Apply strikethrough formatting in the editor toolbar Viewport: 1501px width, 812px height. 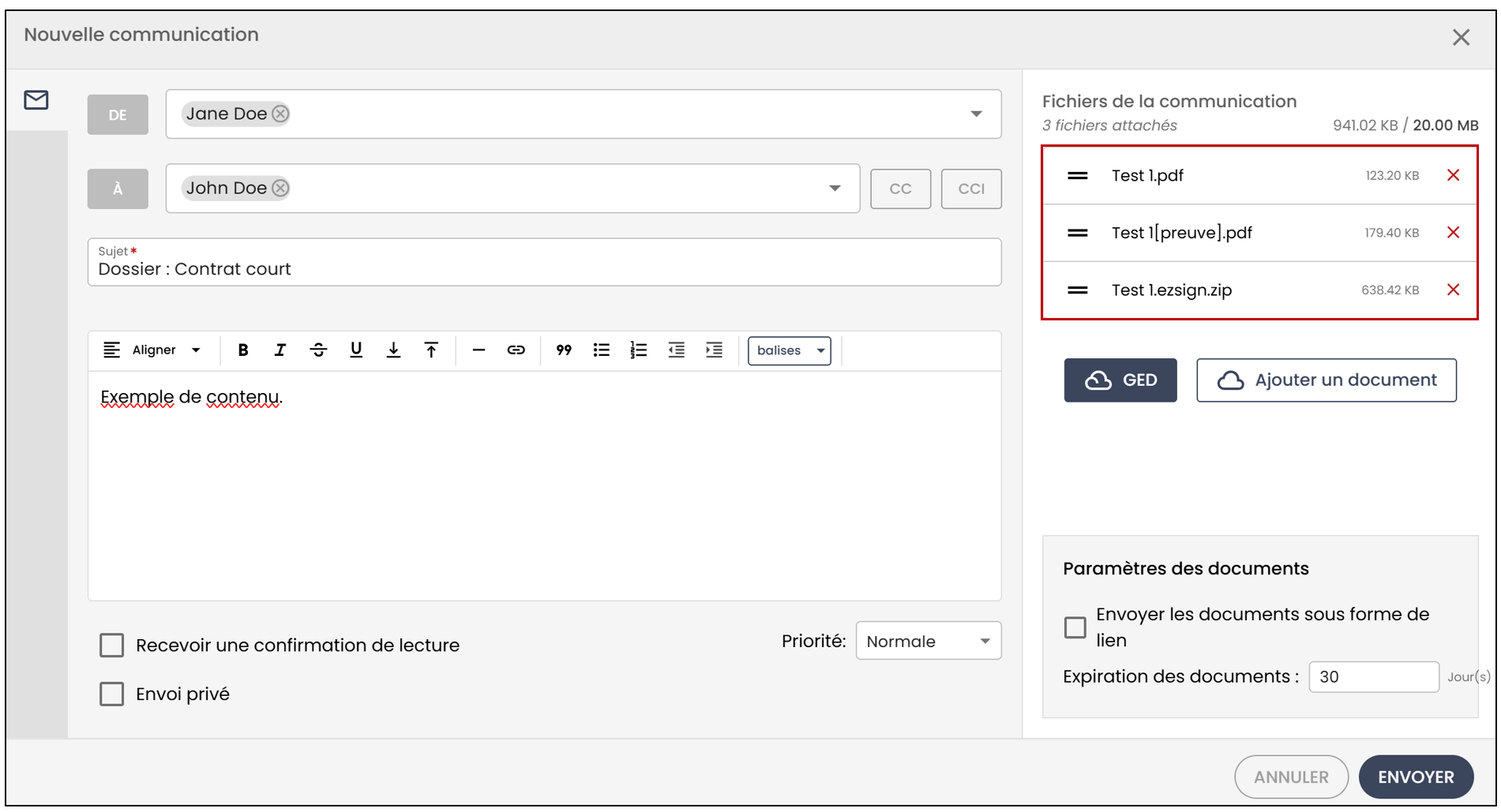click(x=318, y=350)
